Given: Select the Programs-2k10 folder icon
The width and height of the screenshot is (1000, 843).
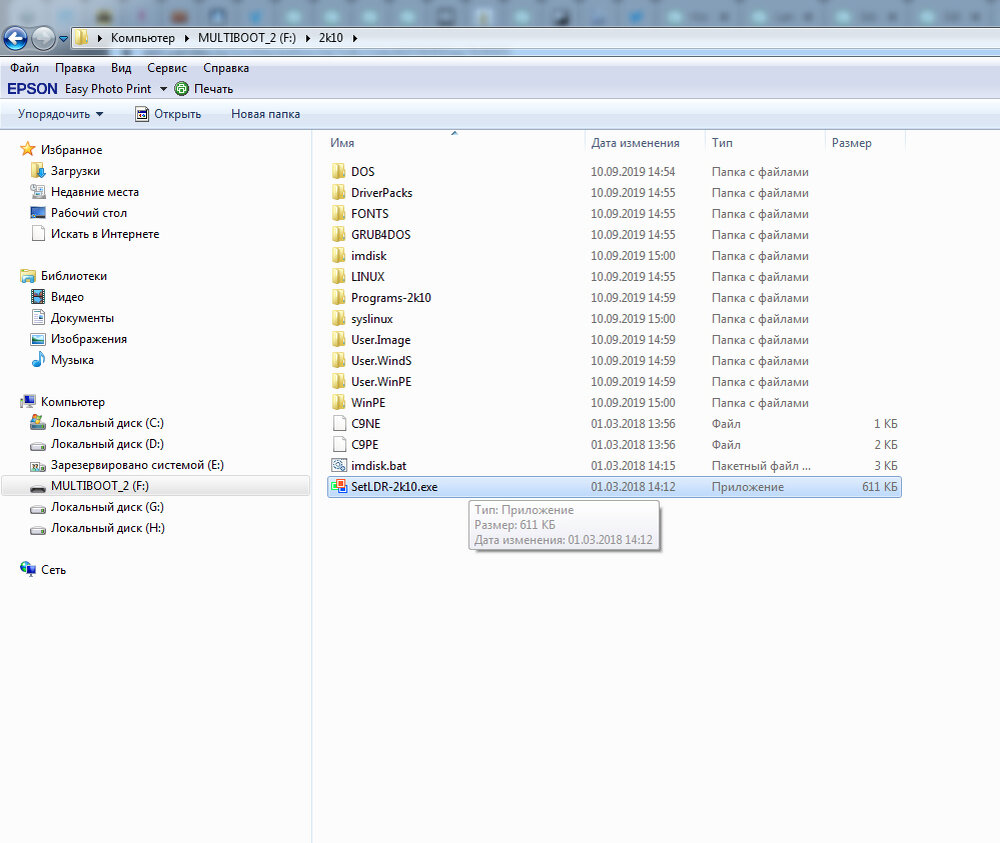Looking at the screenshot, I should coord(339,298).
